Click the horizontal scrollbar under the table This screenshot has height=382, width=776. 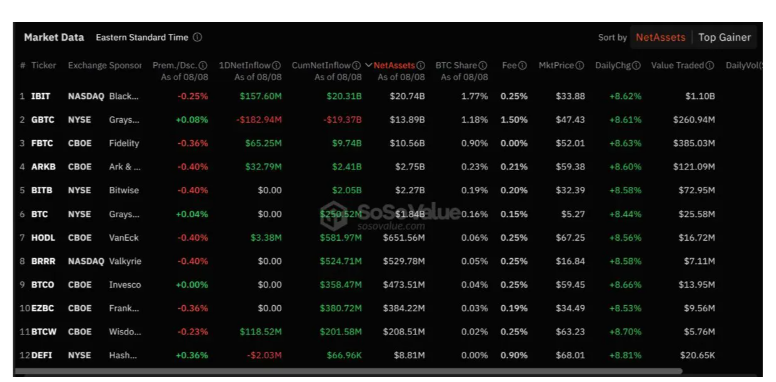(348, 371)
